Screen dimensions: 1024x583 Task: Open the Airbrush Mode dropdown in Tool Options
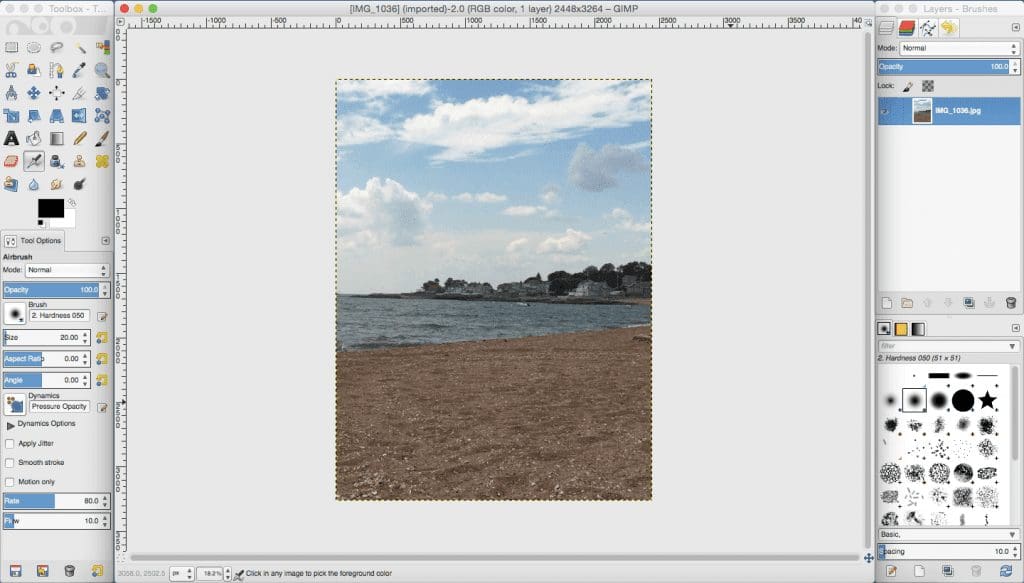(x=67, y=270)
